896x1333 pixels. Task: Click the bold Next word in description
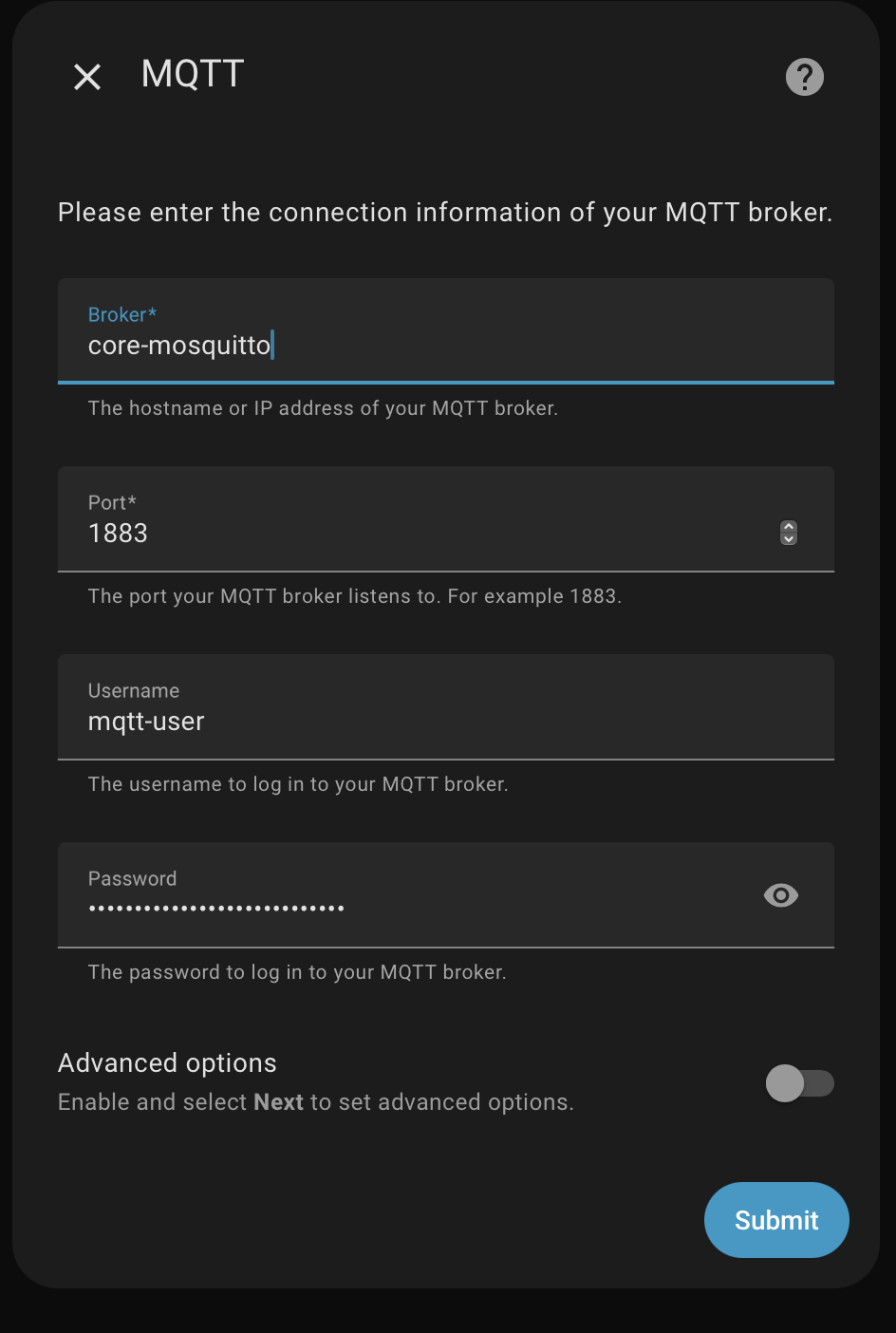(278, 1102)
